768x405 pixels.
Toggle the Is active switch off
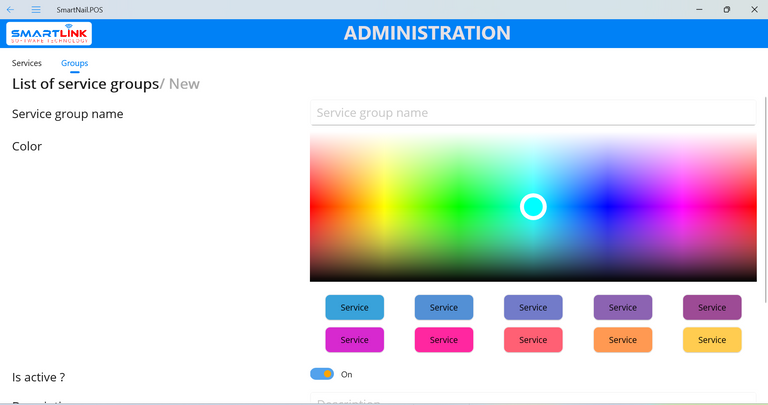tap(322, 374)
